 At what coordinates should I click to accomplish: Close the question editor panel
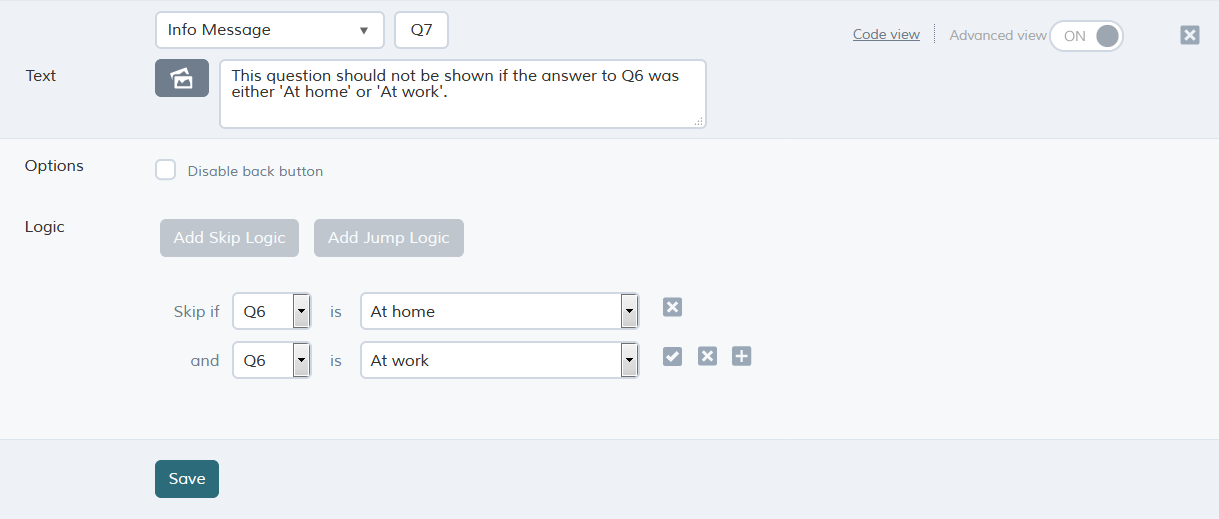point(1189,35)
